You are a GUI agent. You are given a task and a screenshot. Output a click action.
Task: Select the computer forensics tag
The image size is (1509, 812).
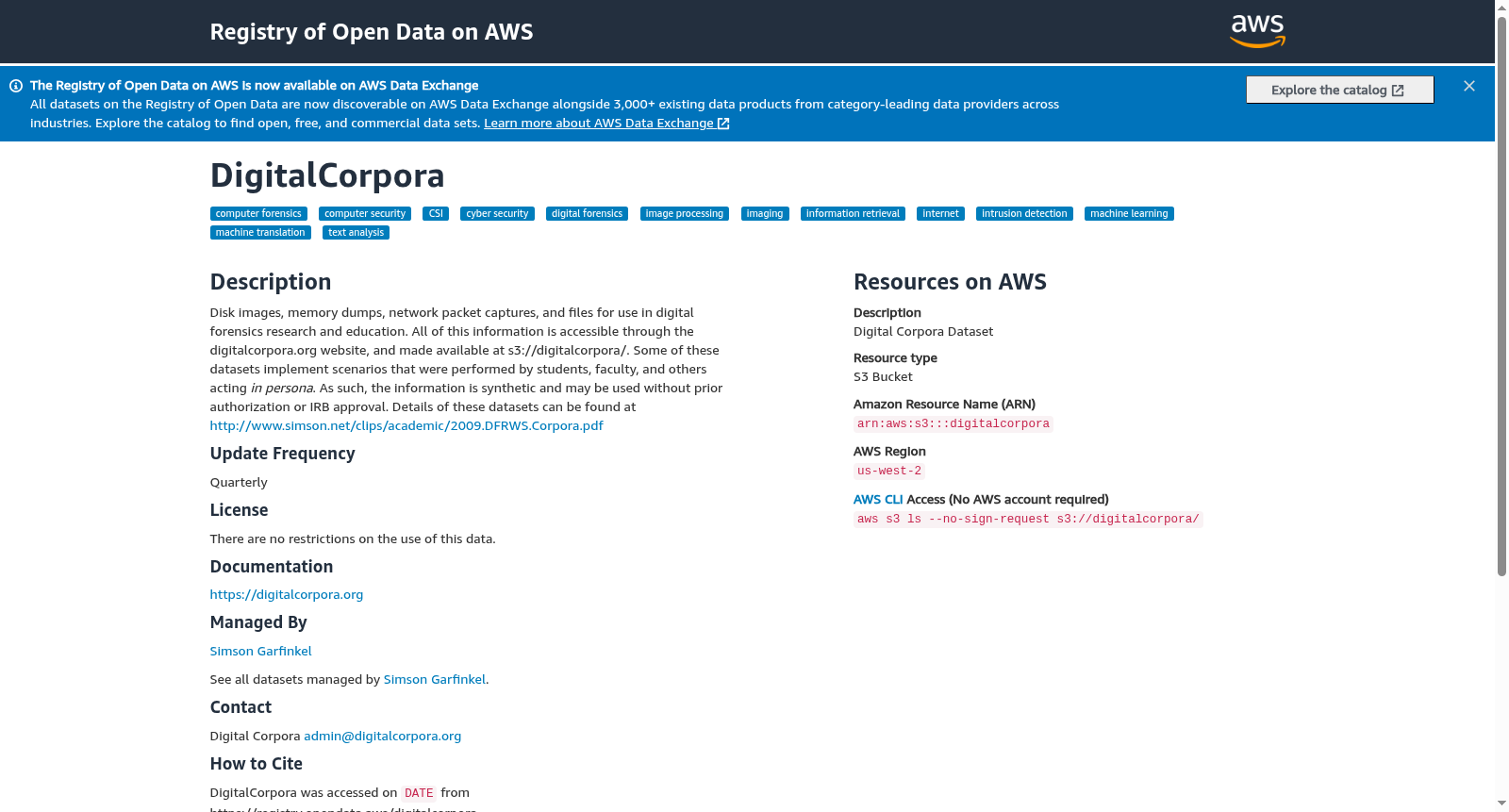[258, 214]
